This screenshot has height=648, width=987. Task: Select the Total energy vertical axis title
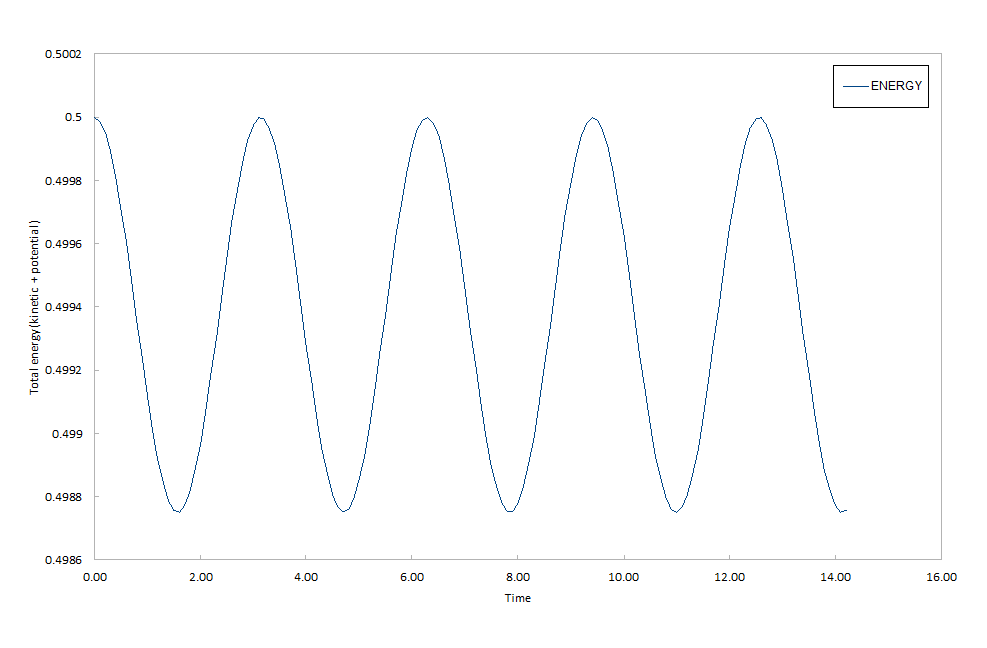pos(34,307)
